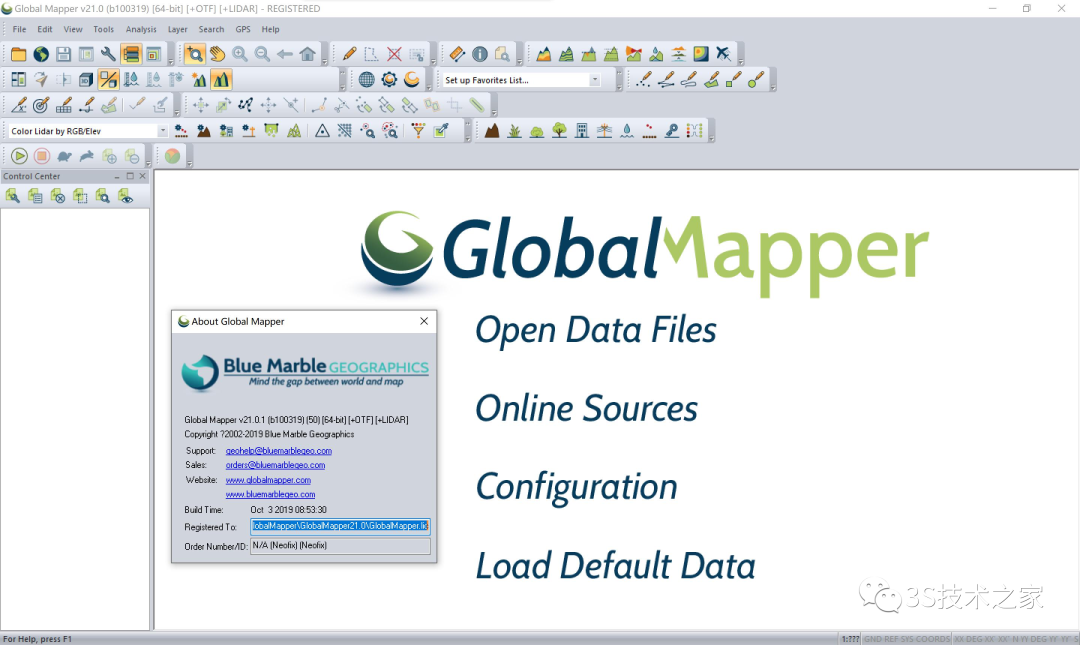
Task: Expand the Color Lidar by RGB/Elev dropdown
Action: (x=163, y=129)
